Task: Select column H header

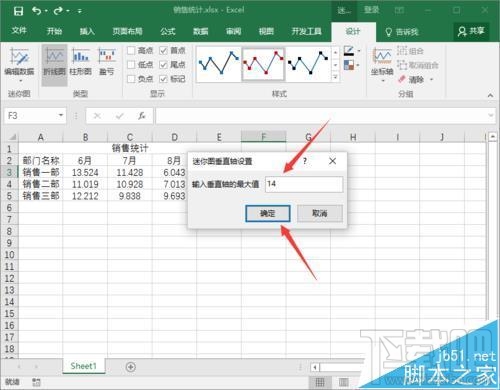Action: click(x=353, y=137)
